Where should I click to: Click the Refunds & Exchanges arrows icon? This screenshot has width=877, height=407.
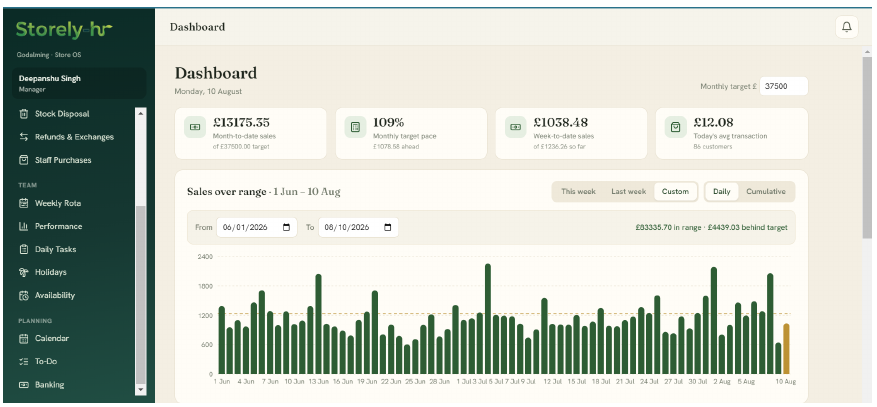(23, 137)
